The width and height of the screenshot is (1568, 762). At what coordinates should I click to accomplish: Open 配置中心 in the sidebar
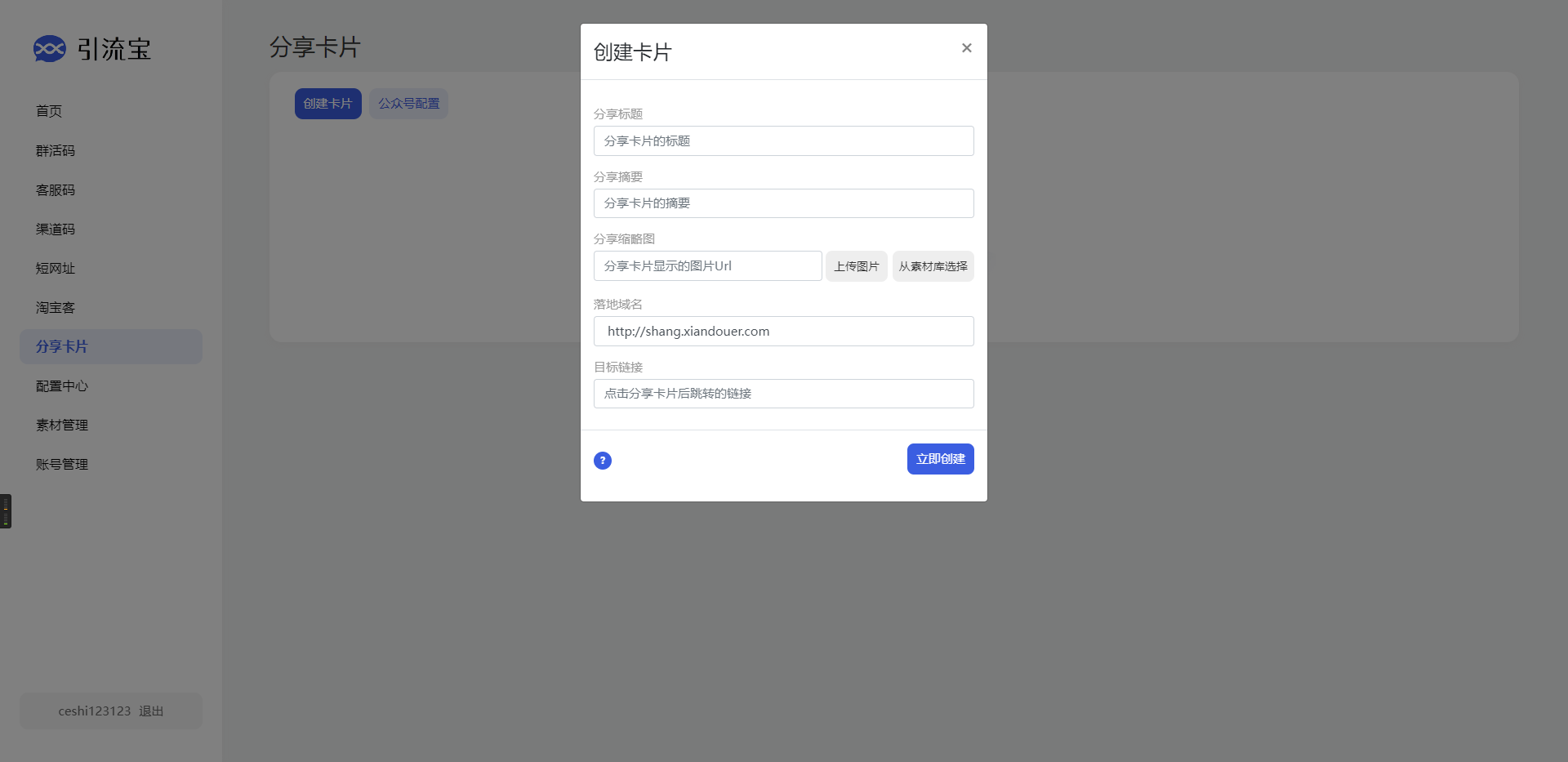pos(111,385)
